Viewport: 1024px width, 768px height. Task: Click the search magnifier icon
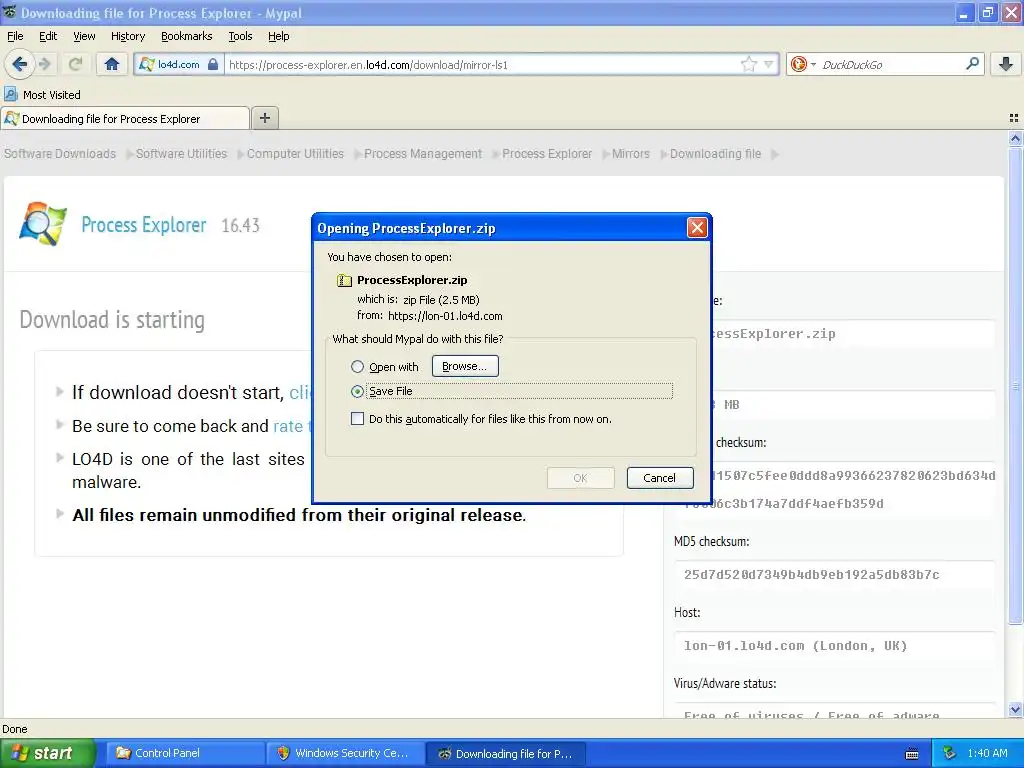[972, 63]
